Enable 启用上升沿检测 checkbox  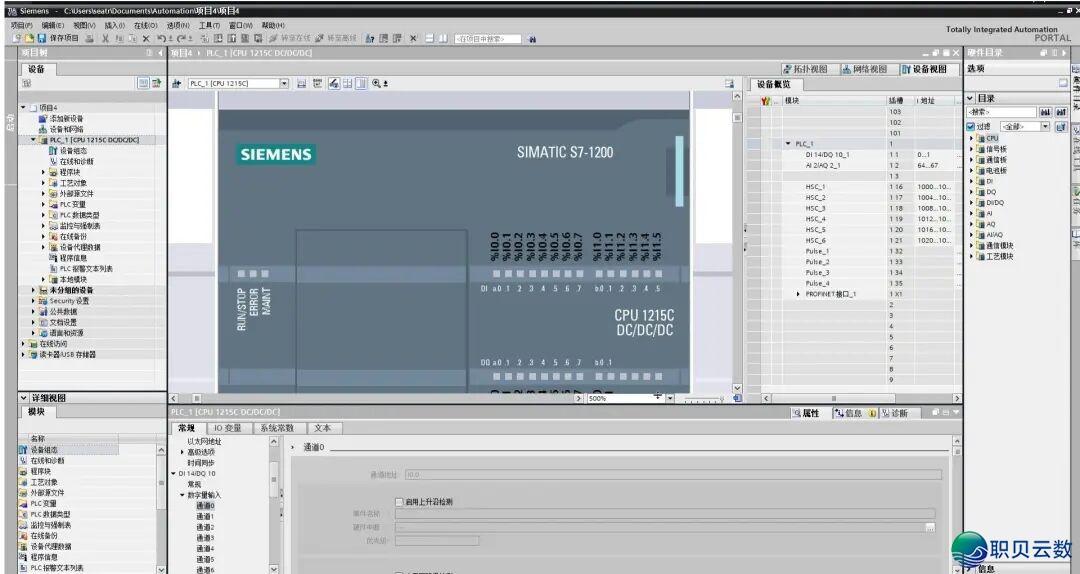point(399,502)
